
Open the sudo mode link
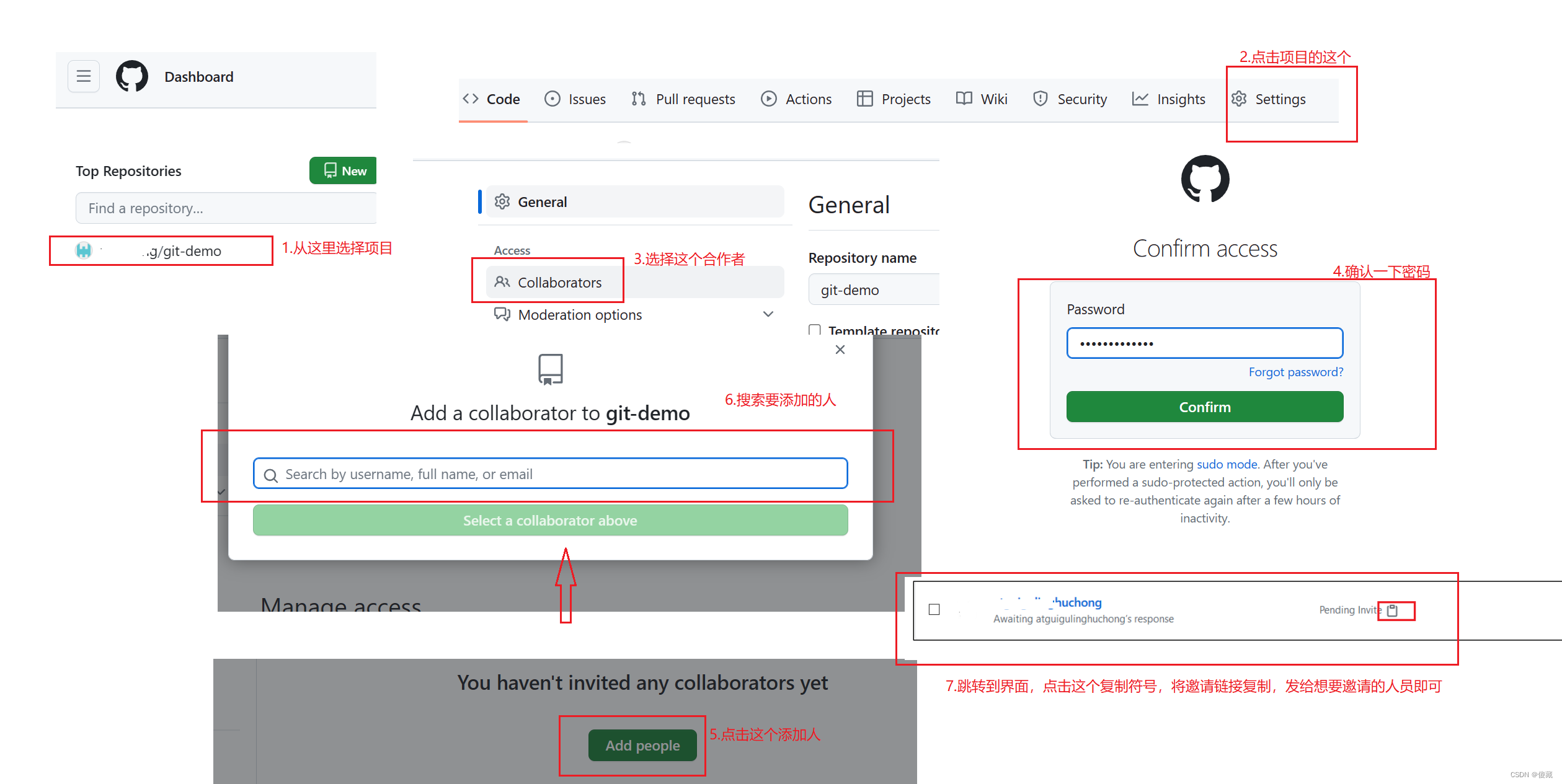(x=1227, y=464)
